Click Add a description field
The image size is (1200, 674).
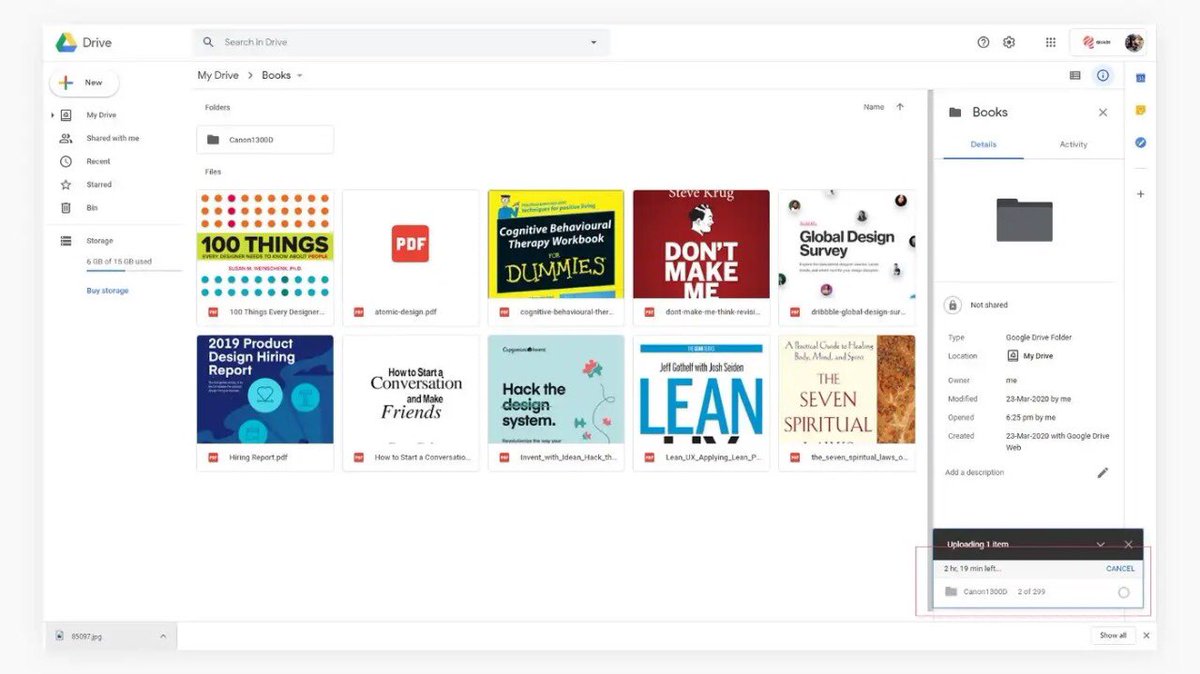tap(975, 473)
